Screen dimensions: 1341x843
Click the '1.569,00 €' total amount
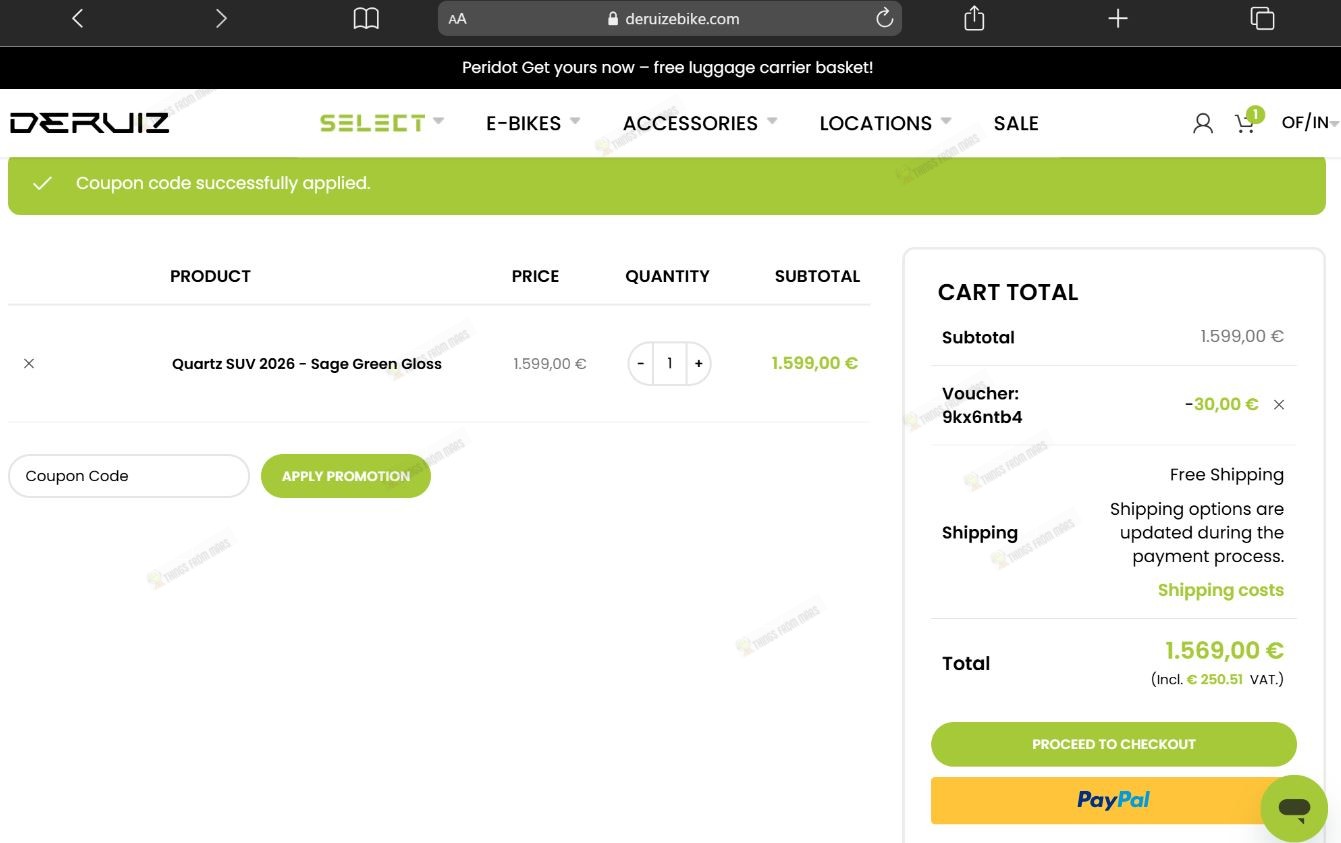(x=1224, y=651)
